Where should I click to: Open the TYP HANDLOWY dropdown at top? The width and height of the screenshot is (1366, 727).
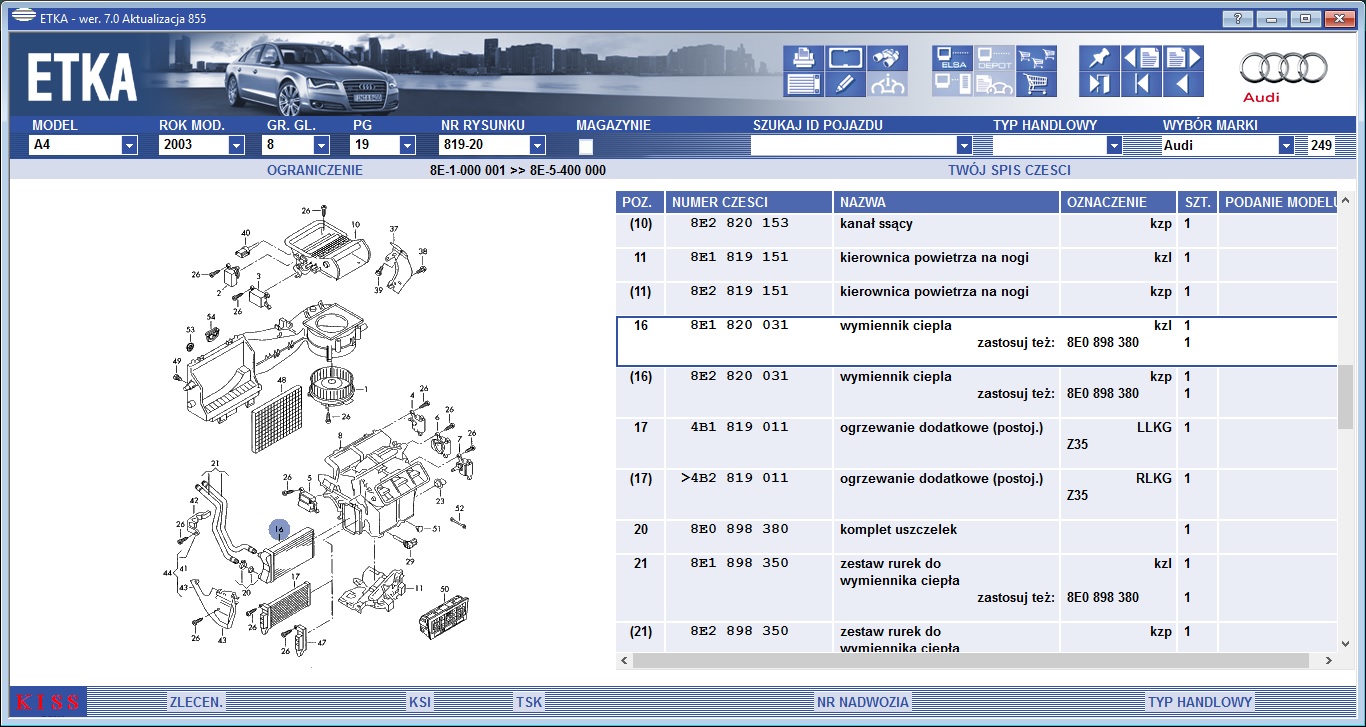[x=1113, y=145]
